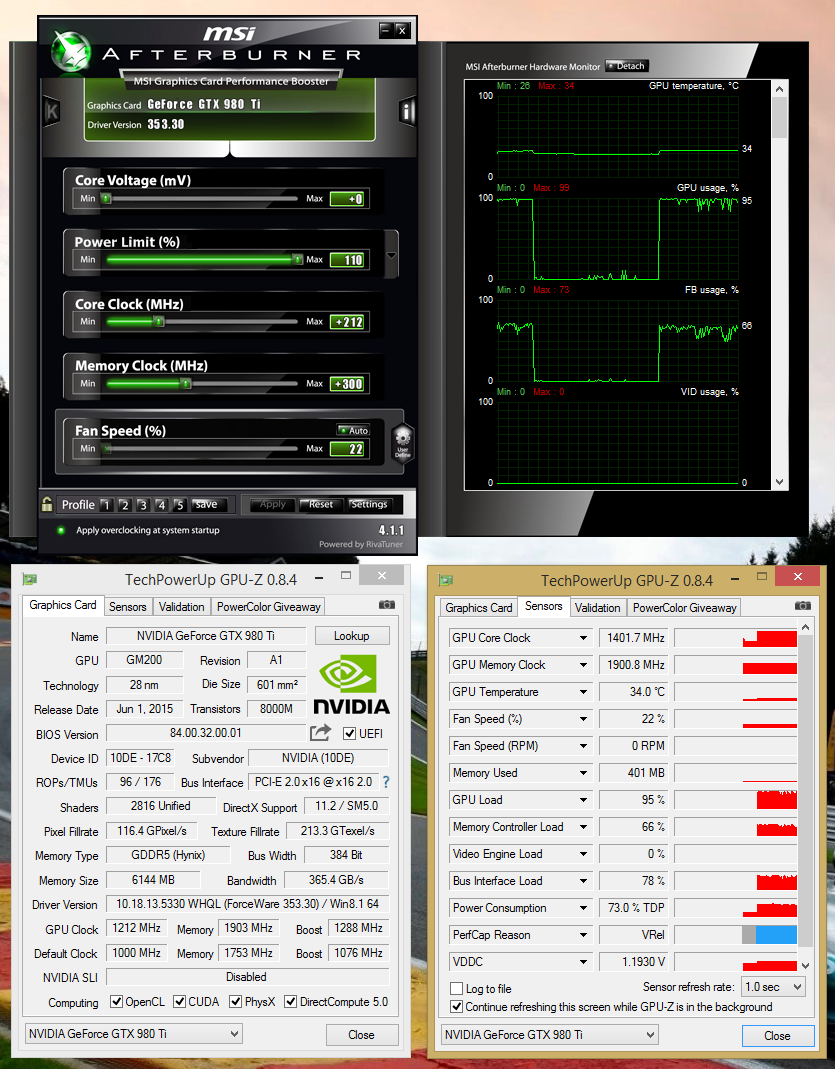Click the Memory Clock +300 value field

coord(349,384)
